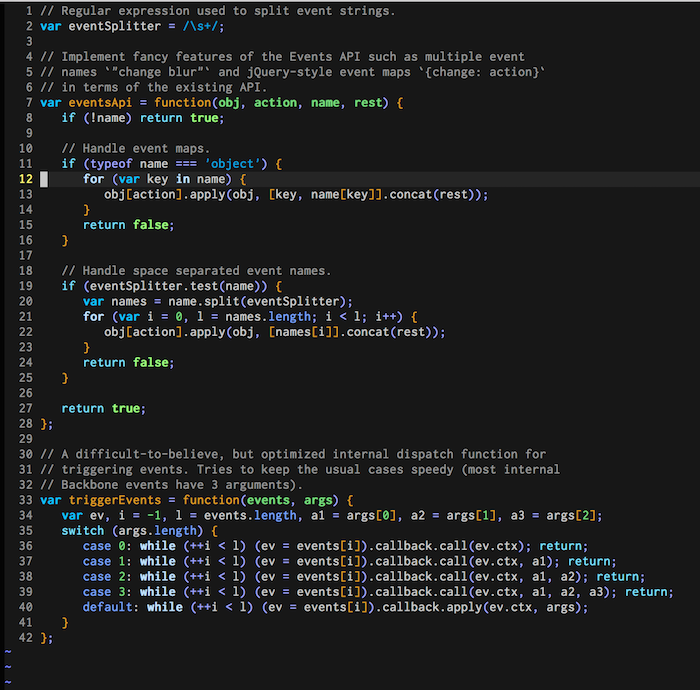
Task: Click the comment starting "A difficult-to-believe, but optimized"
Action: [304, 454]
